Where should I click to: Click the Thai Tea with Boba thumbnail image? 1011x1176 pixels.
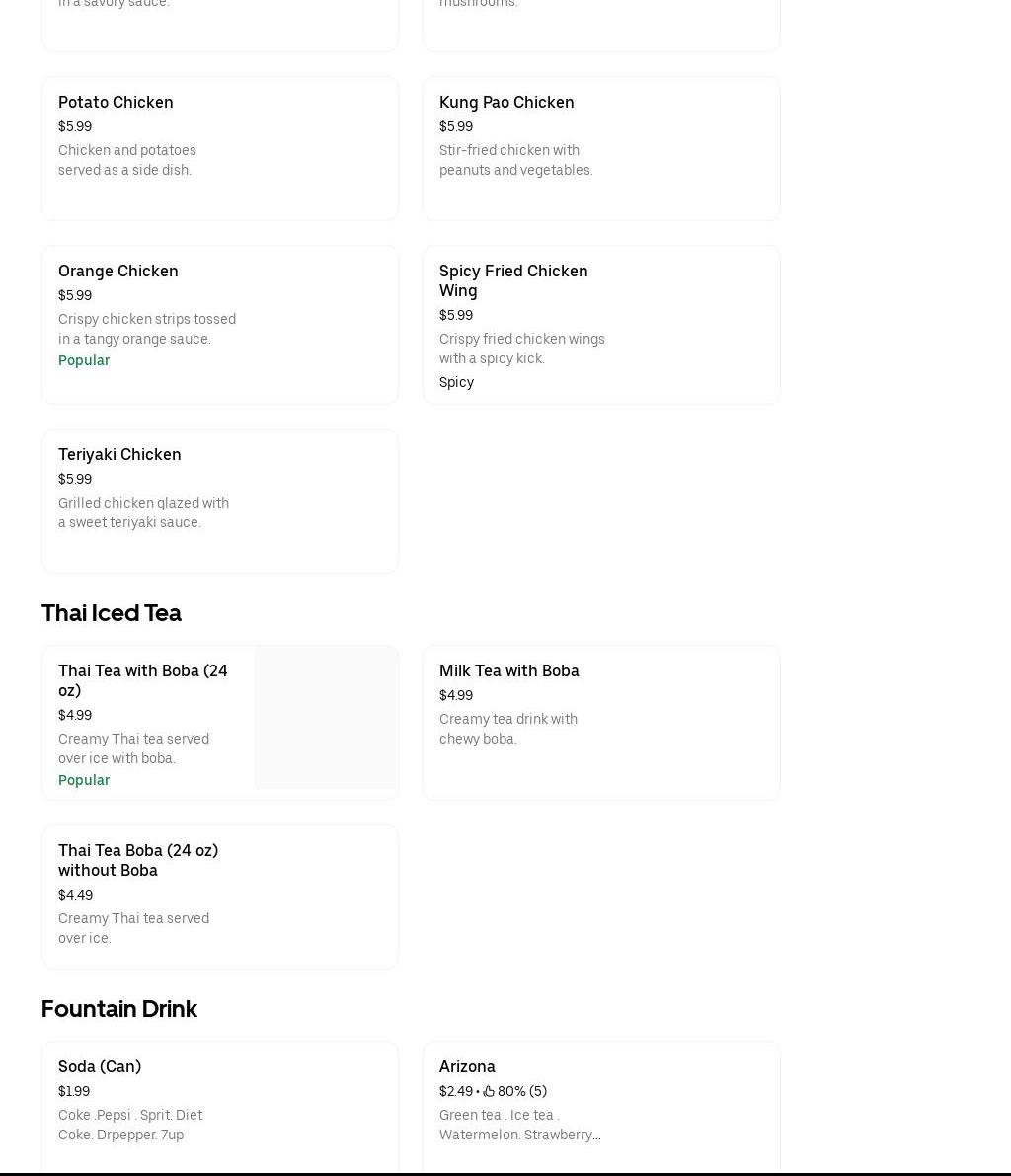click(326, 717)
